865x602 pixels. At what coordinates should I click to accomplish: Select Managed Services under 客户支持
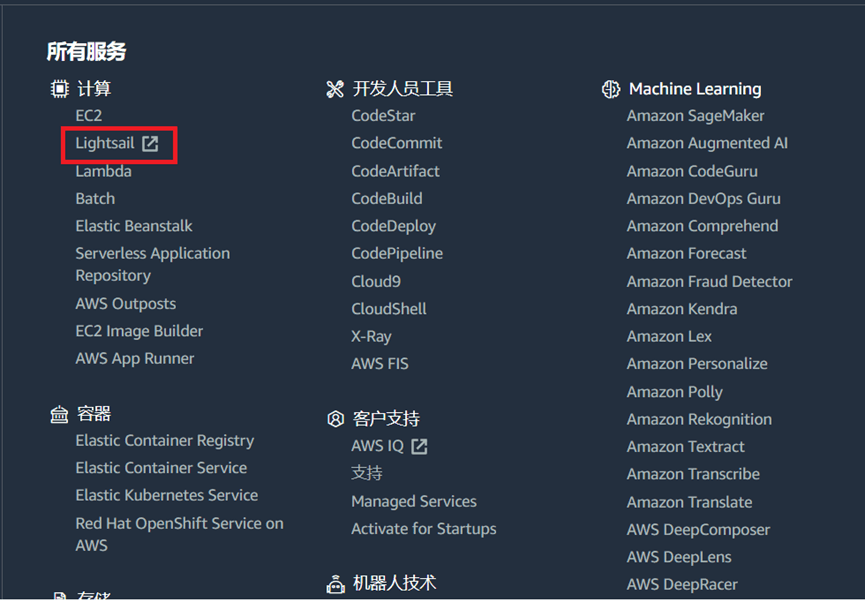414,501
